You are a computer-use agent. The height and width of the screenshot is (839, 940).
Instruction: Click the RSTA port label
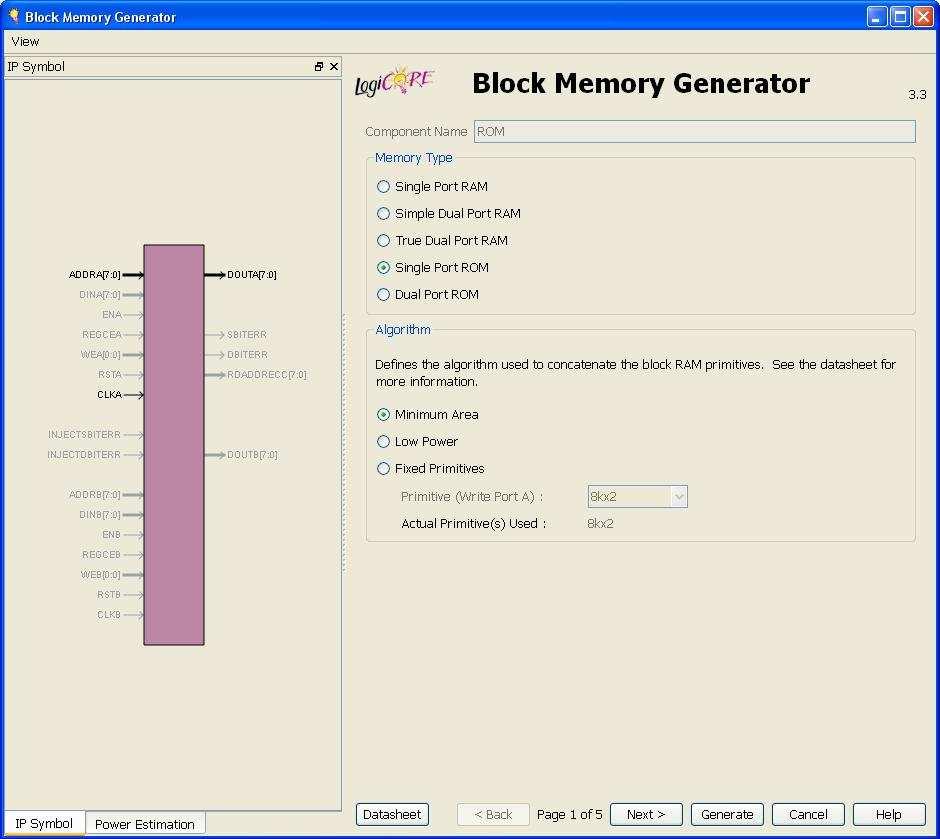tap(110, 375)
